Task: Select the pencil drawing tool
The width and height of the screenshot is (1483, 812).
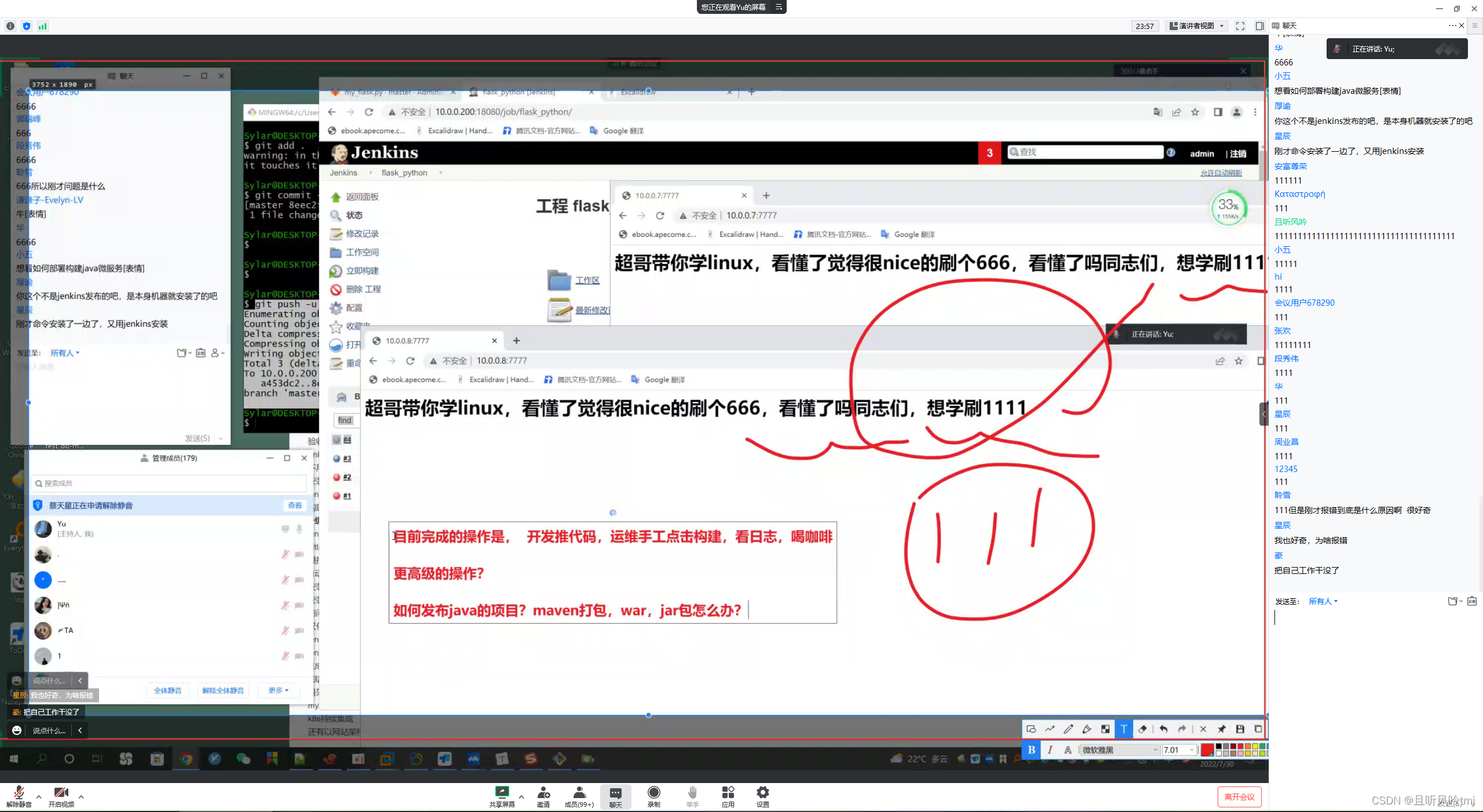Action: [1068, 729]
